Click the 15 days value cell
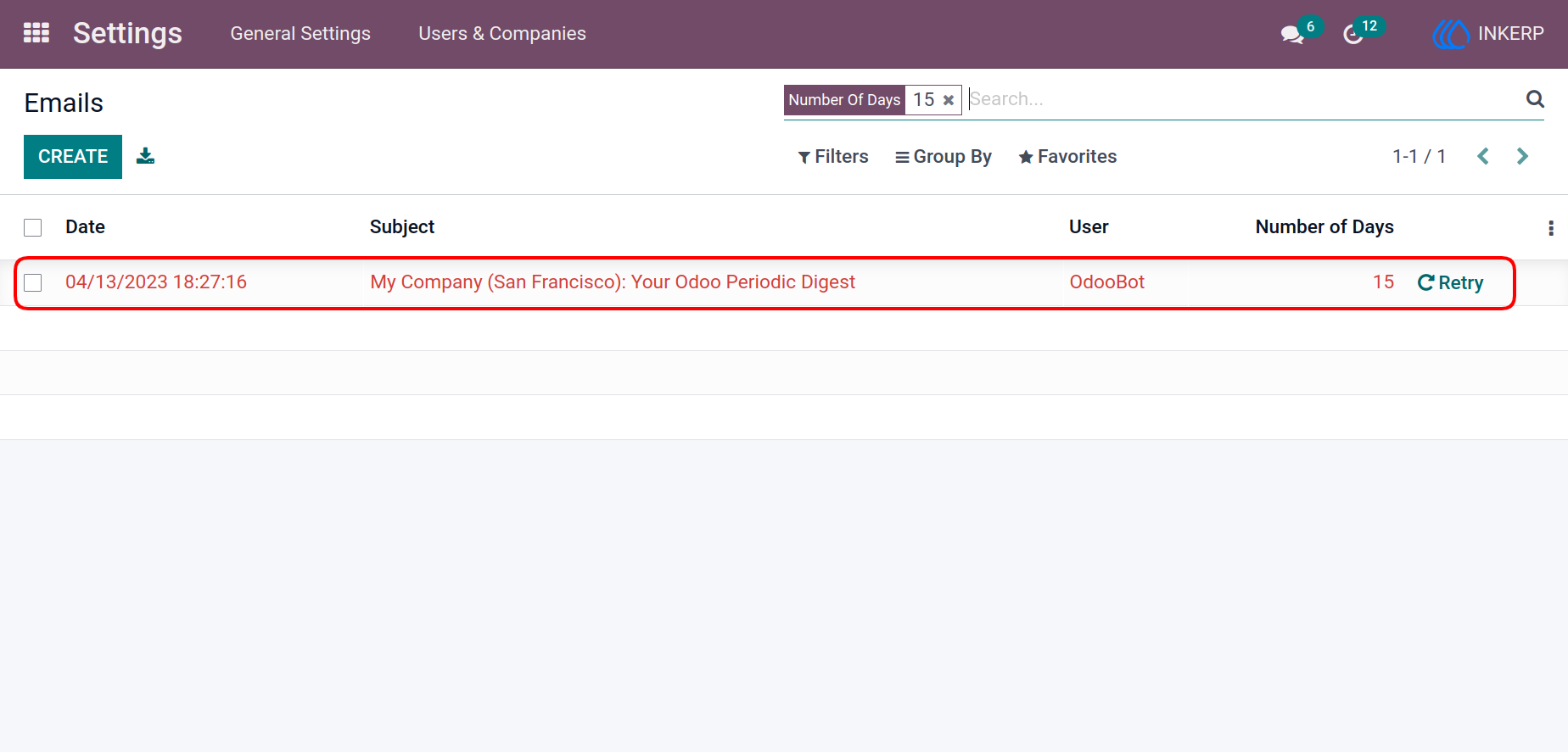 (x=1383, y=282)
